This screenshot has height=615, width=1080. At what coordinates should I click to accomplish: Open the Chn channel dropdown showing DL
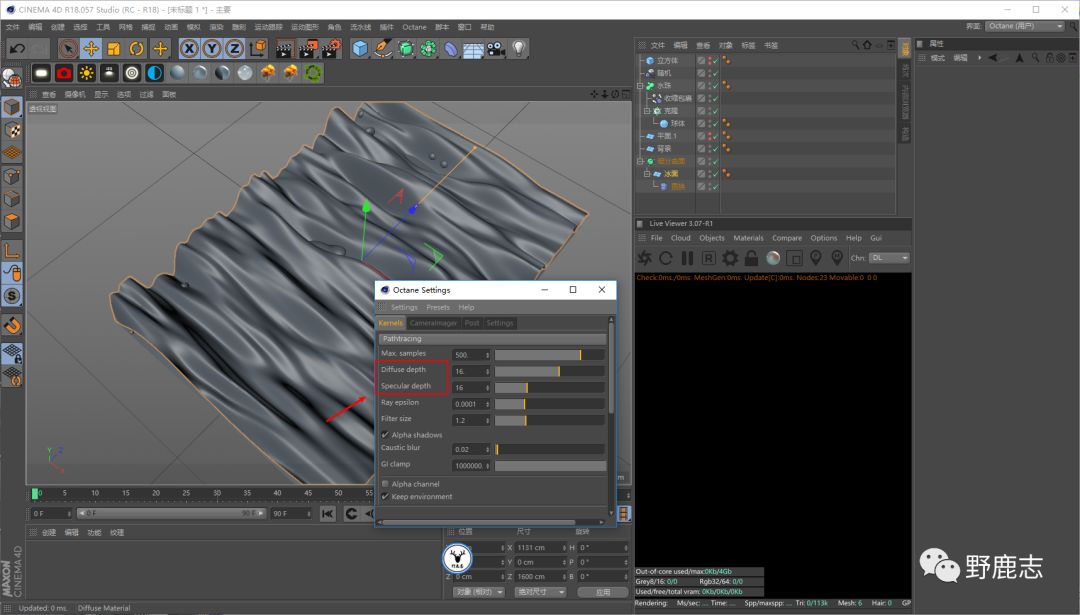coord(889,258)
